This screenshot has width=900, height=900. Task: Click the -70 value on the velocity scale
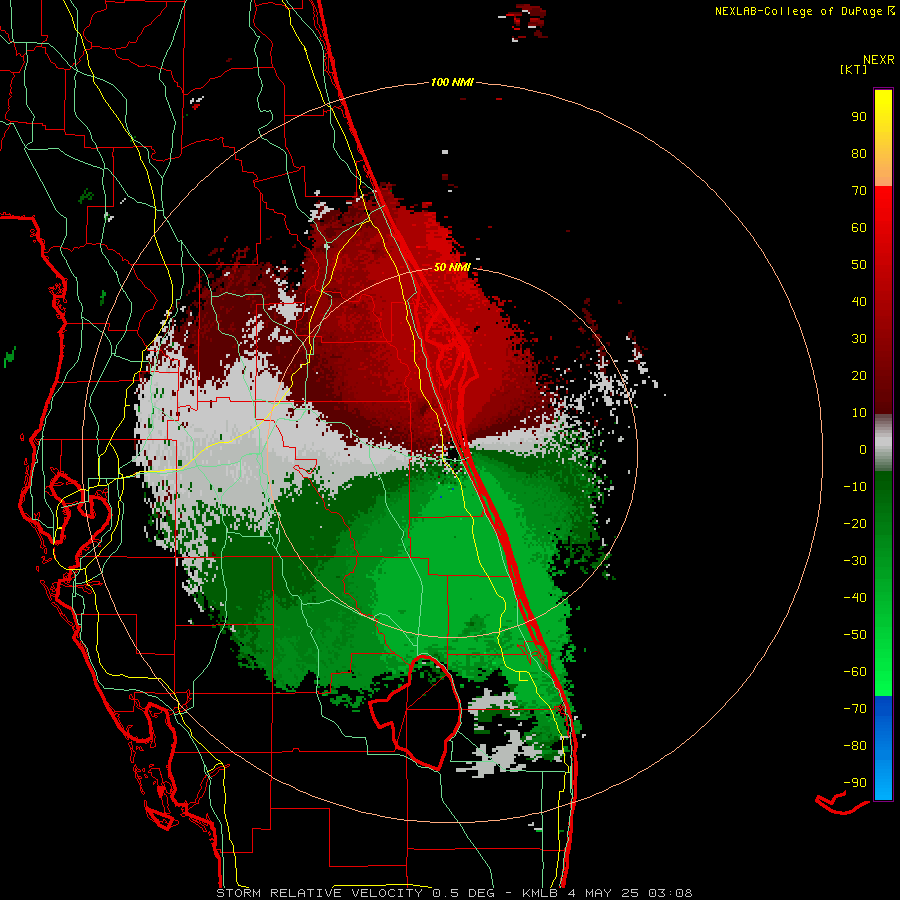(855, 709)
